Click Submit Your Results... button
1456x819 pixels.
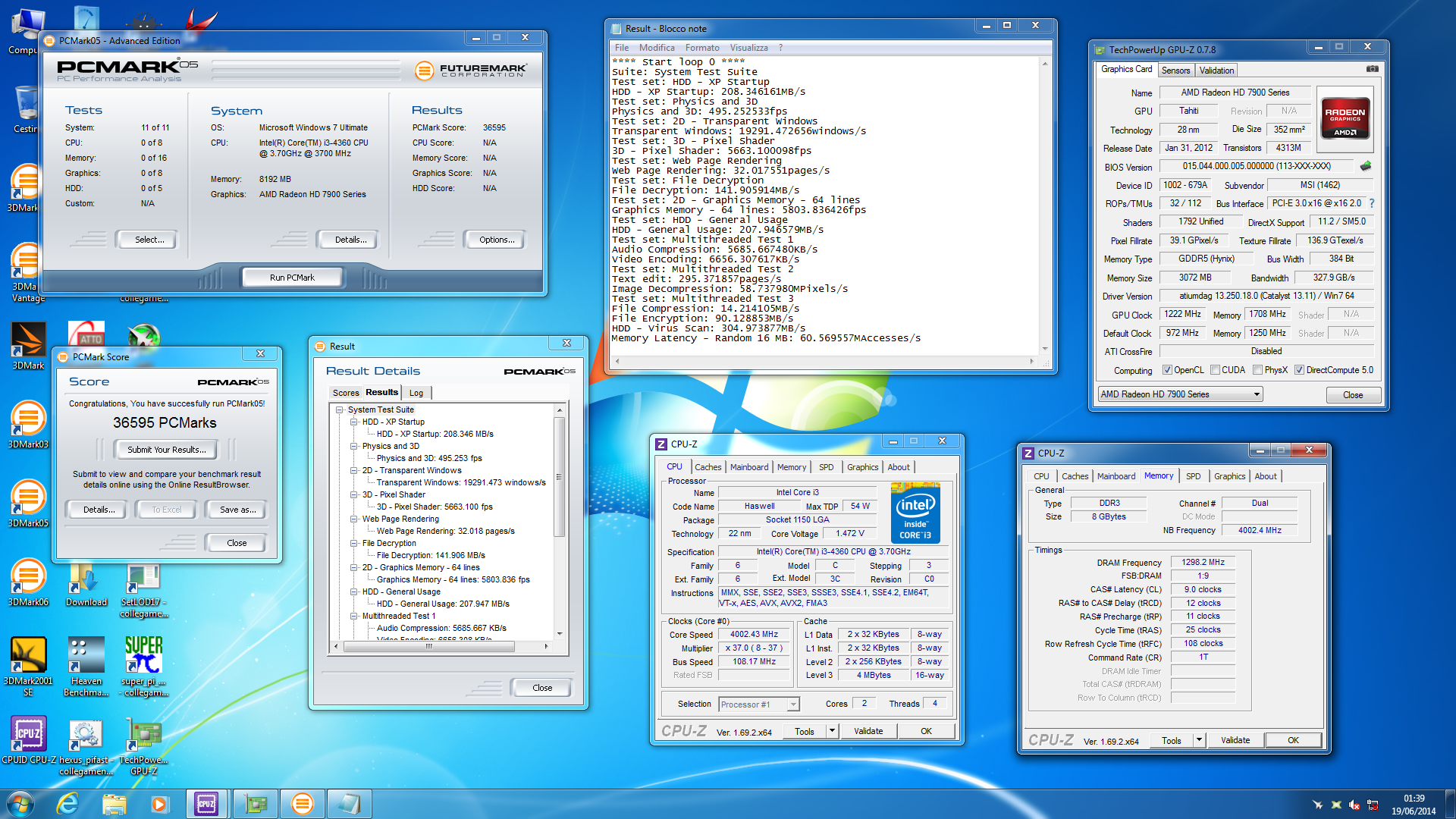(x=166, y=450)
